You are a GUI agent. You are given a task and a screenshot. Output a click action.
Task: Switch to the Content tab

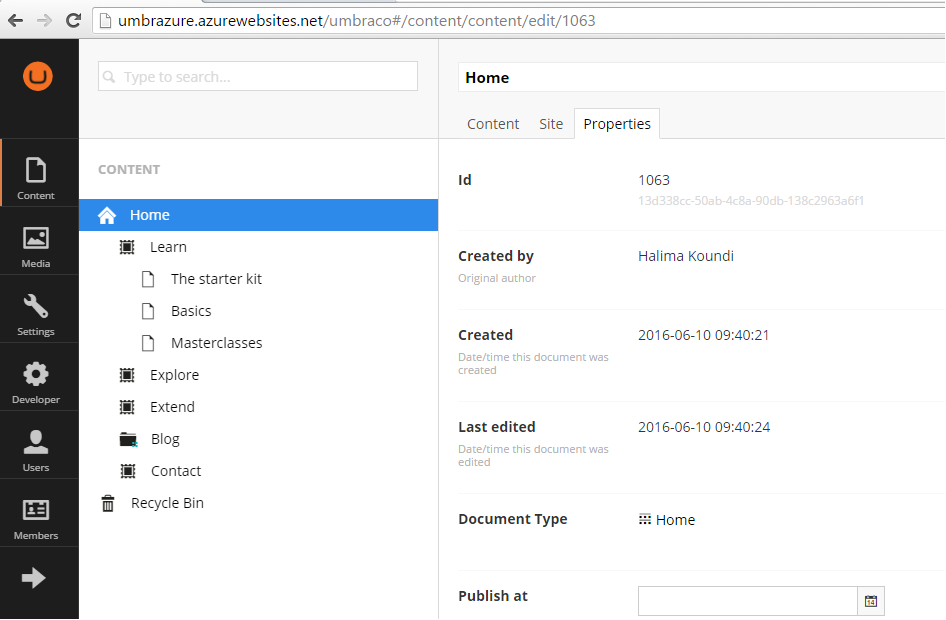pos(493,124)
